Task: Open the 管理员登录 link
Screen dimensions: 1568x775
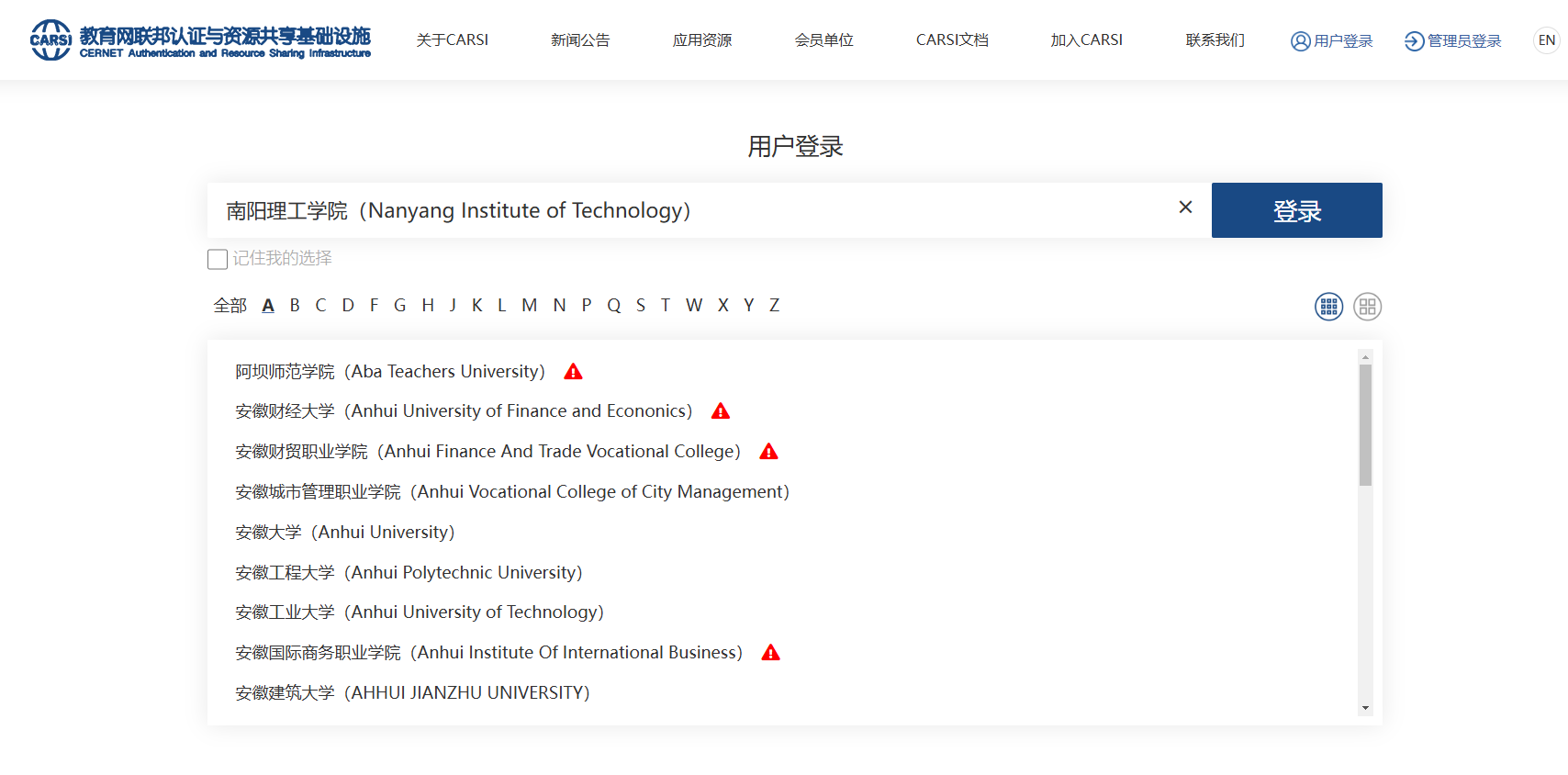Action: point(1453,41)
